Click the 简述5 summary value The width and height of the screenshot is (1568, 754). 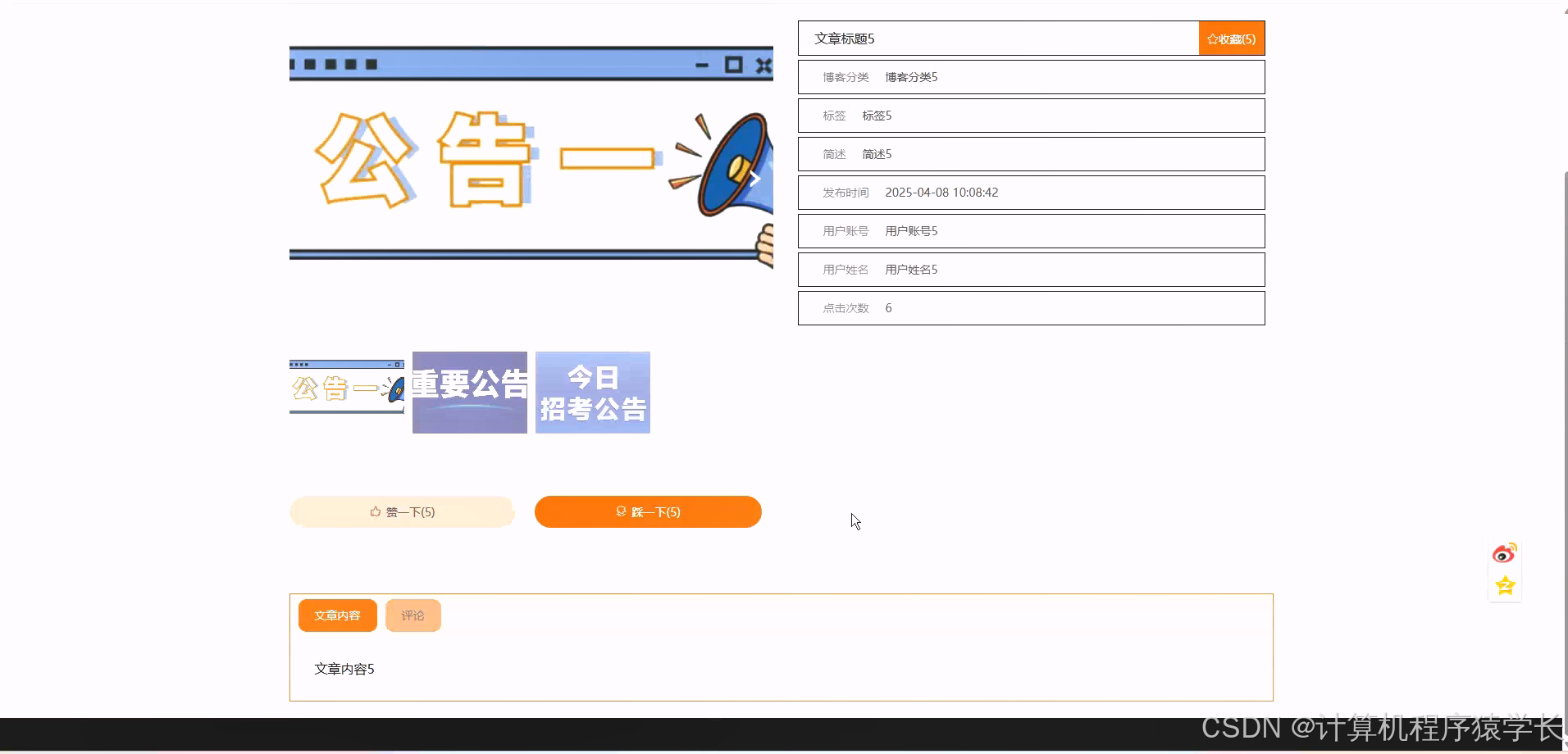tap(877, 154)
